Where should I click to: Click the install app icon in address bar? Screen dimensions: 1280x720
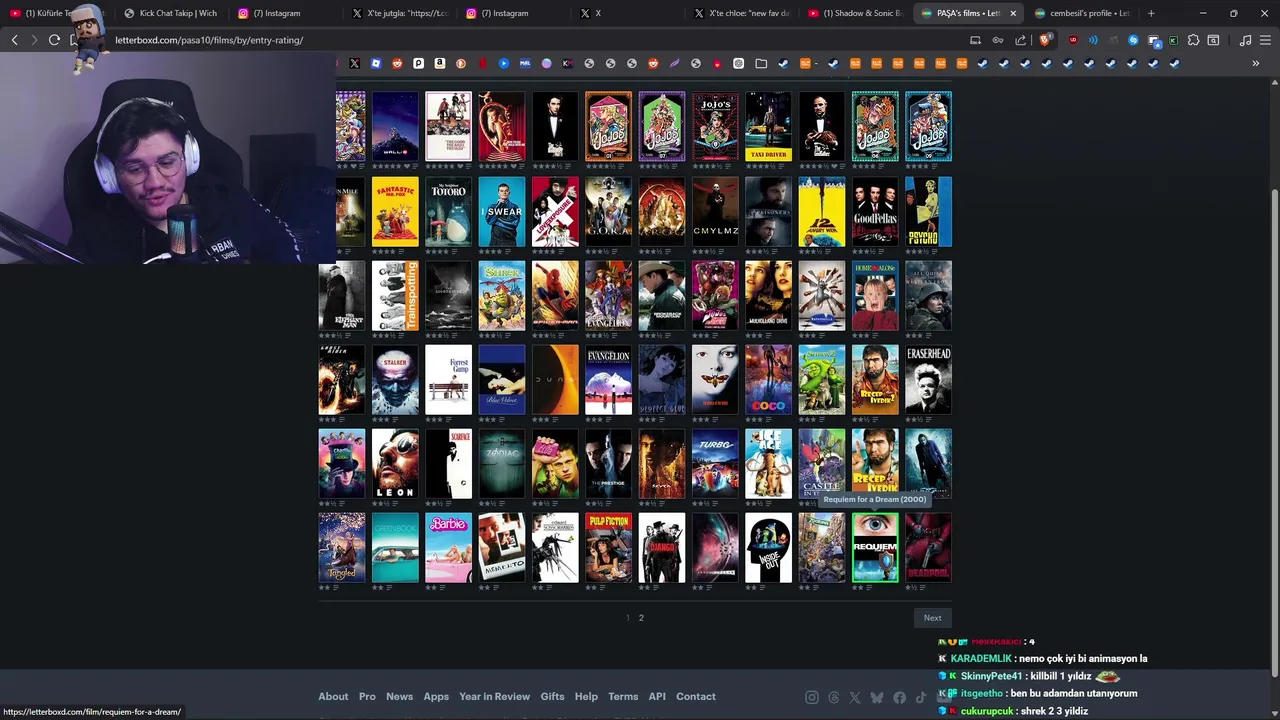(x=975, y=40)
